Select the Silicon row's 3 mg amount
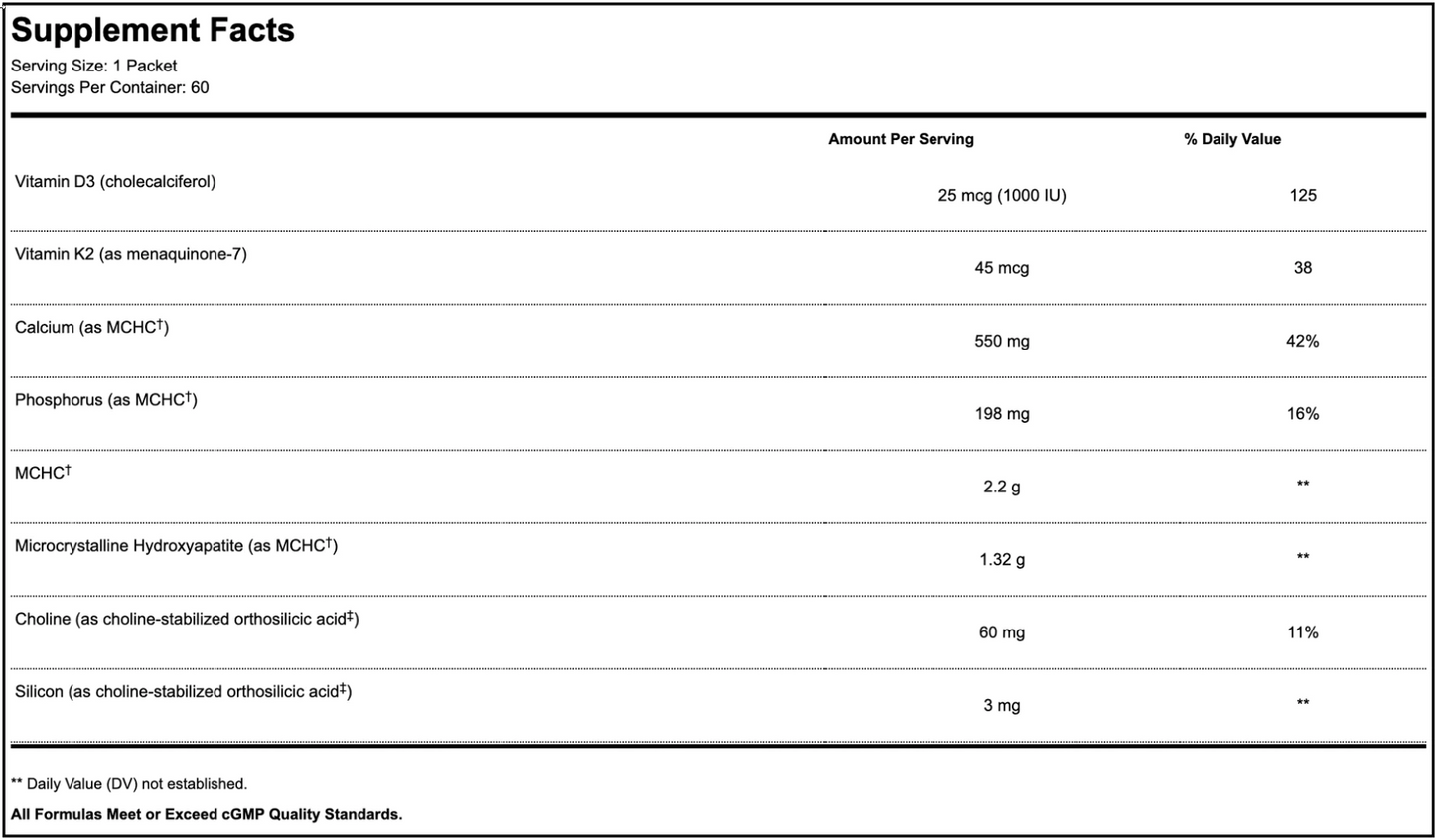 1001,706
